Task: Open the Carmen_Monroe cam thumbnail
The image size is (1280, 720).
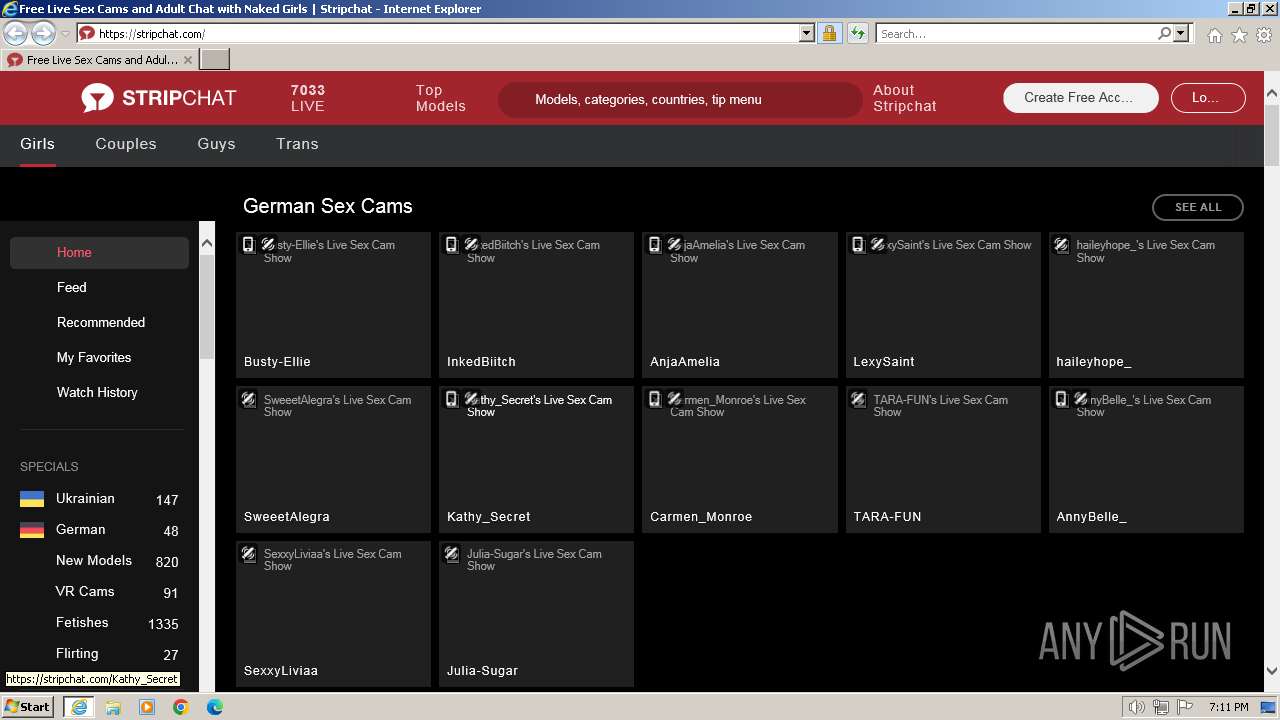Action: tap(740, 460)
